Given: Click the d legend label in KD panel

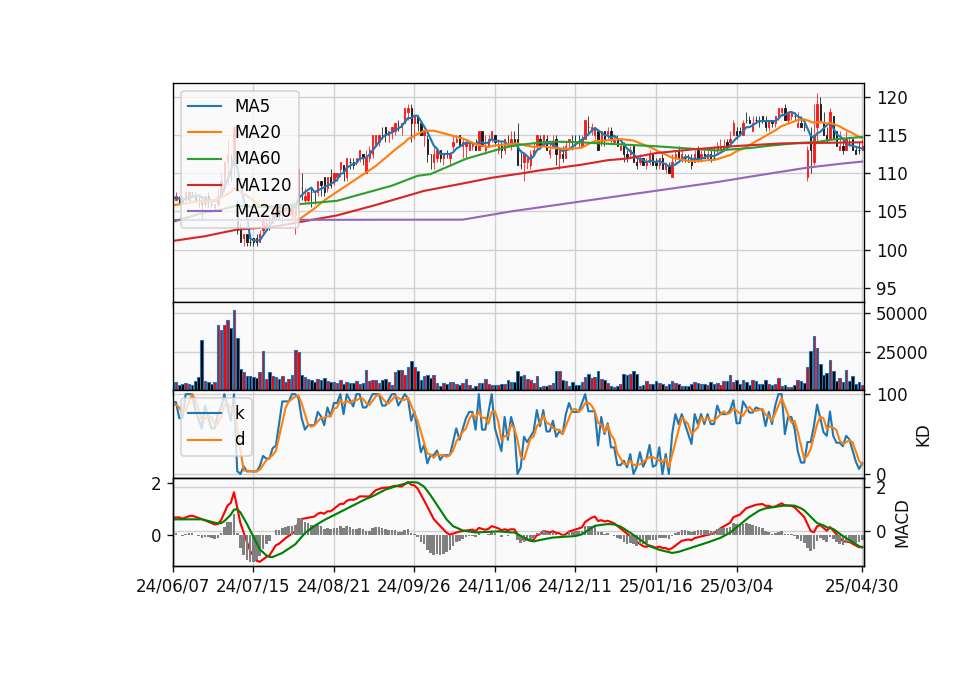Looking at the screenshot, I should point(239,439).
